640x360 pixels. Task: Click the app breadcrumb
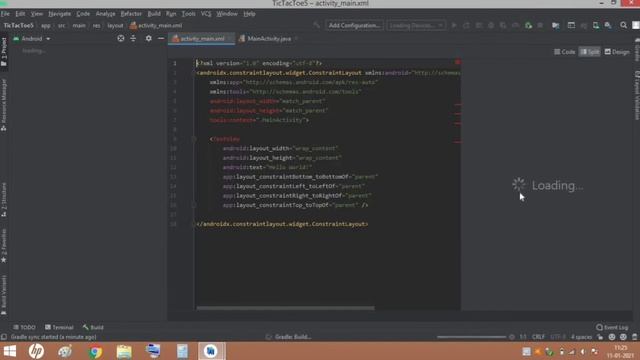[46, 25]
